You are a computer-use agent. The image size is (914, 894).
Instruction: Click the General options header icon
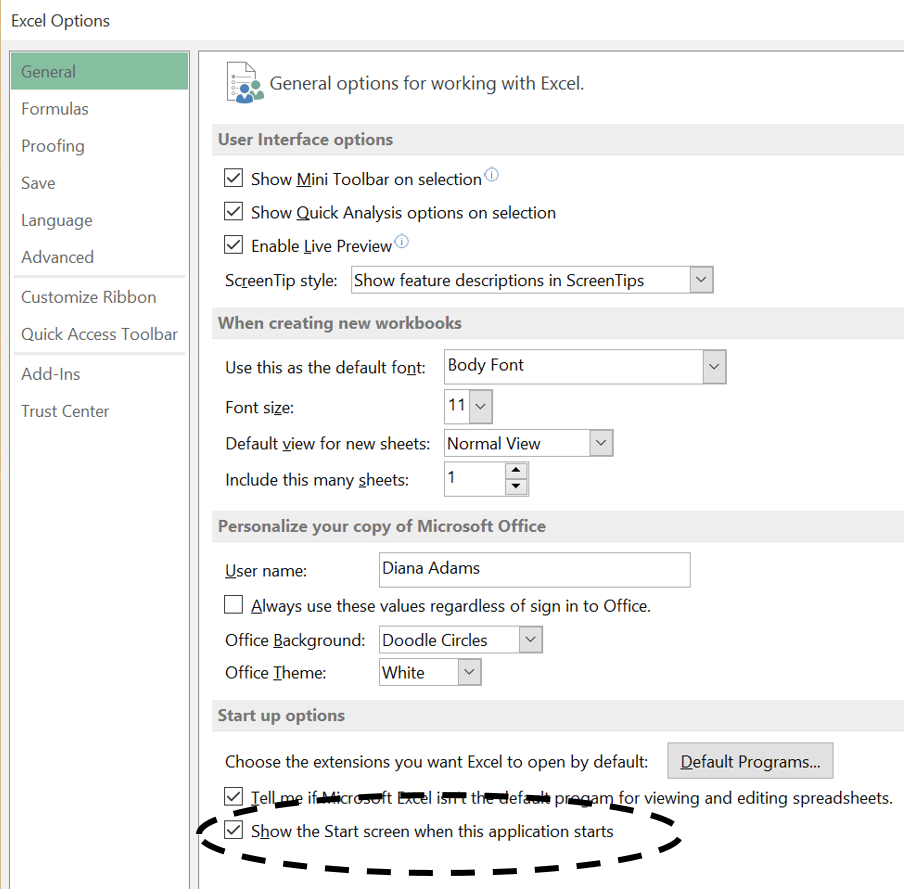(244, 83)
